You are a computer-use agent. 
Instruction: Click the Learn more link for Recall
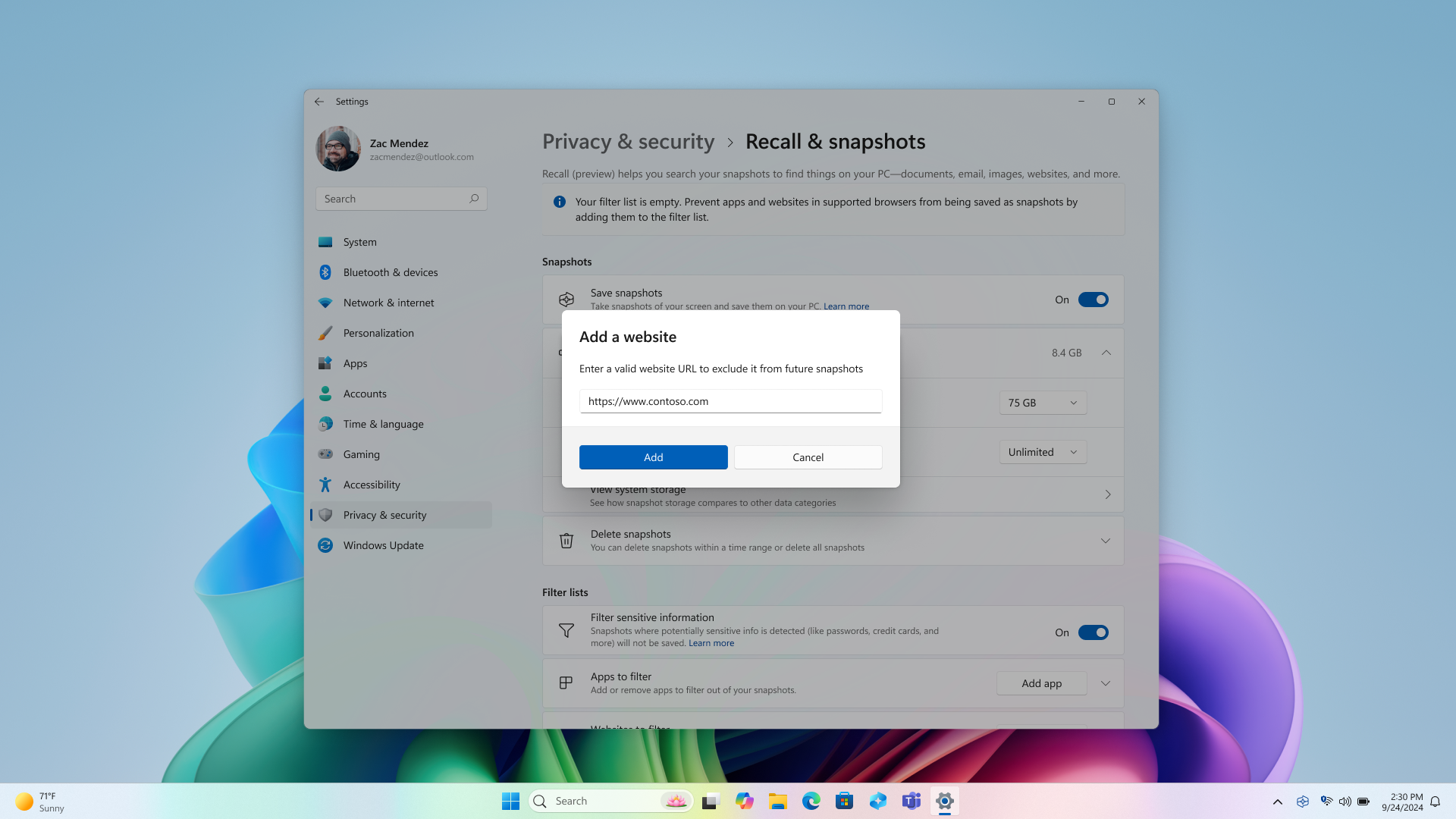[x=846, y=306]
